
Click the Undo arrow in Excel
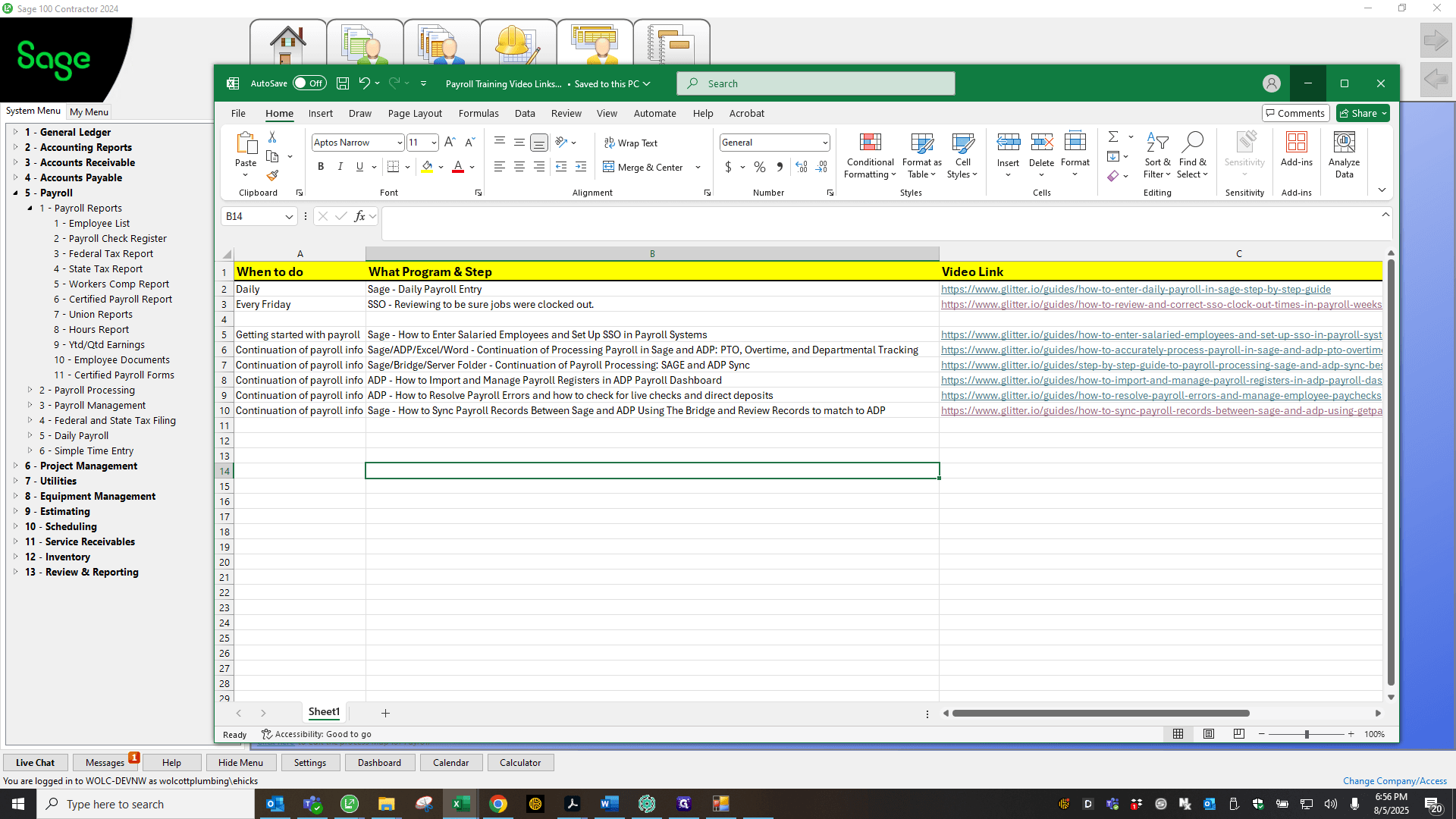pyautogui.click(x=365, y=83)
